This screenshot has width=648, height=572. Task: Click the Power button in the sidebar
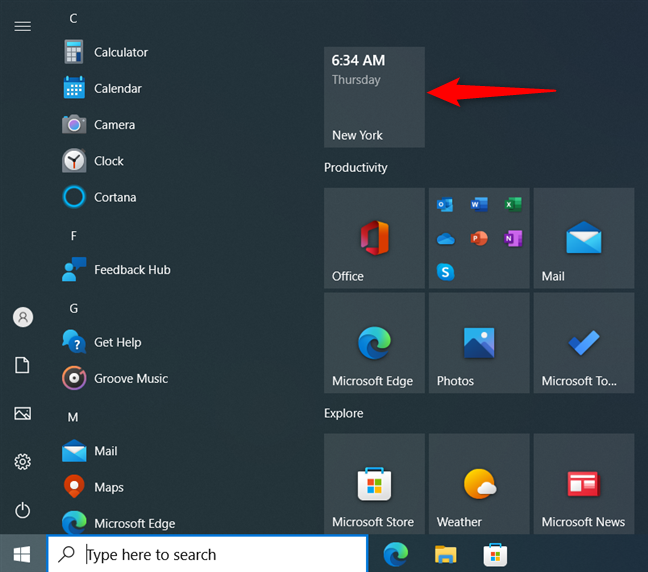pos(23,510)
